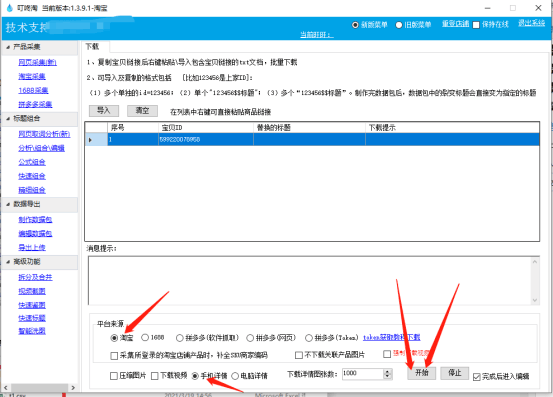This screenshot has width=553, height=397.
Task: Open 视频截图 in the sidebar
Action: pos(32,291)
